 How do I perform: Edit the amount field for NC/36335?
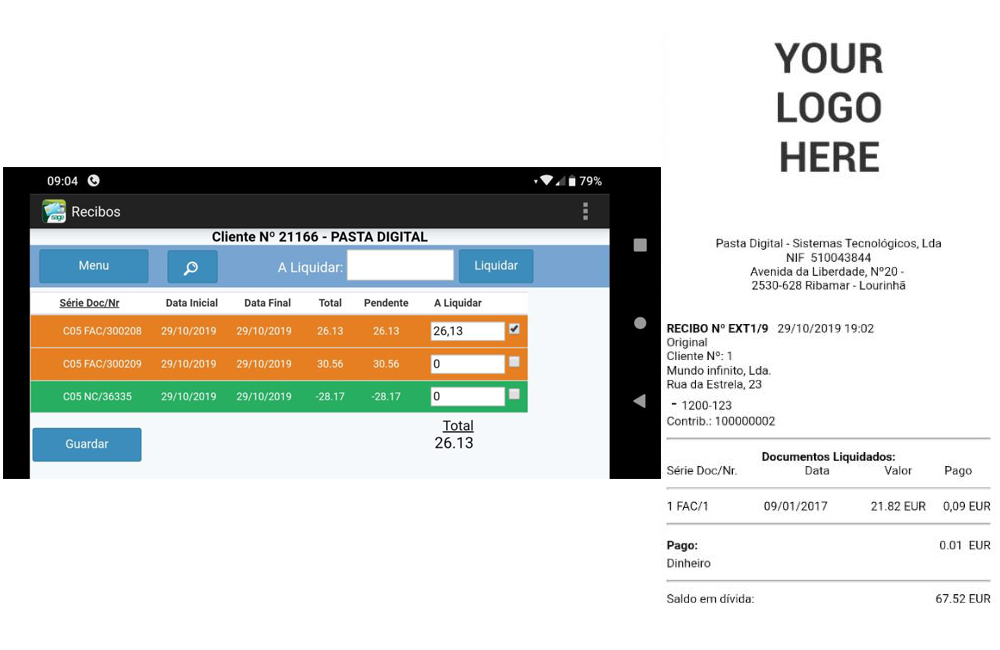pyautogui.click(x=467, y=397)
